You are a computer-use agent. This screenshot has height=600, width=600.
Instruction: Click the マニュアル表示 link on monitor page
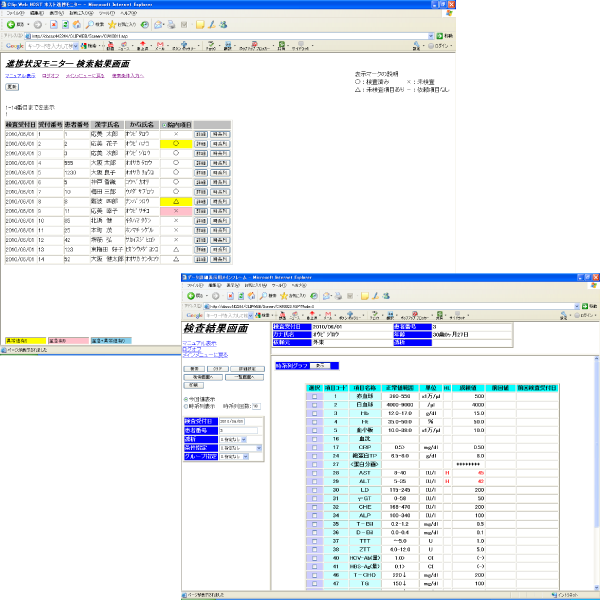click(19, 75)
